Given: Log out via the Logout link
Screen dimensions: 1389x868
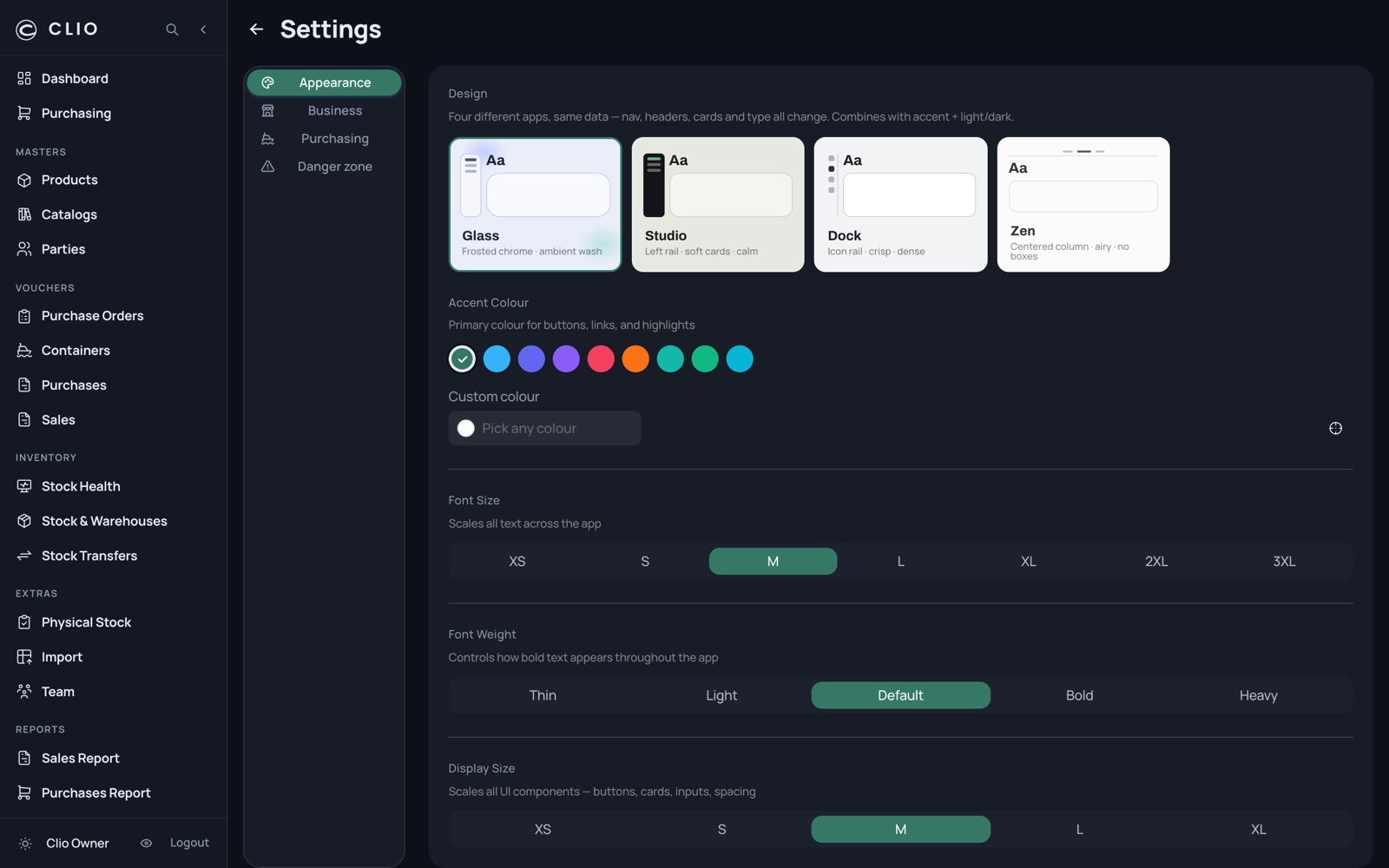Looking at the screenshot, I should point(189,843).
